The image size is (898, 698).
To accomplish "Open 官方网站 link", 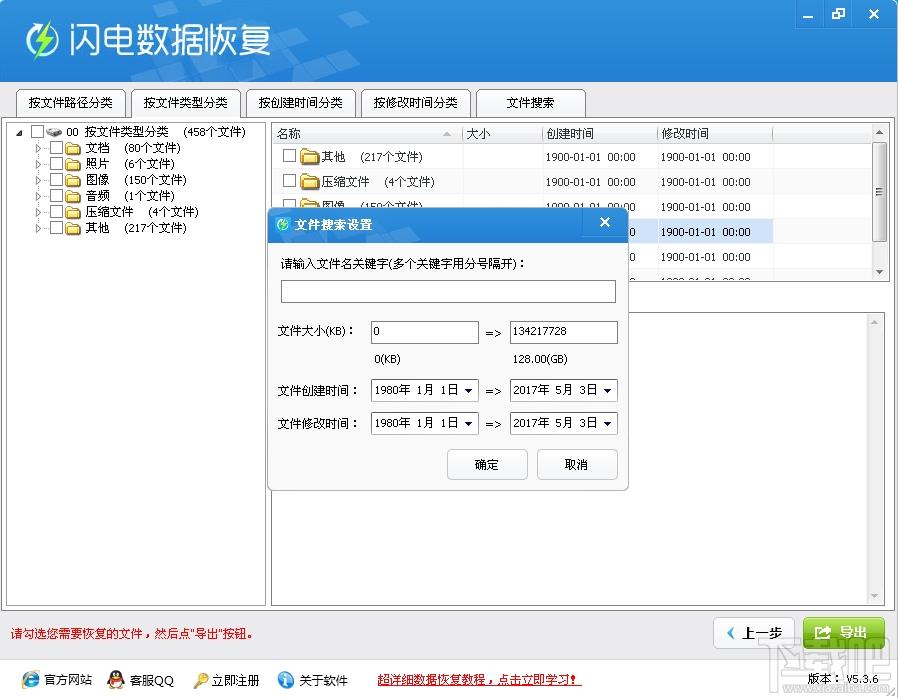I will [68, 680].
